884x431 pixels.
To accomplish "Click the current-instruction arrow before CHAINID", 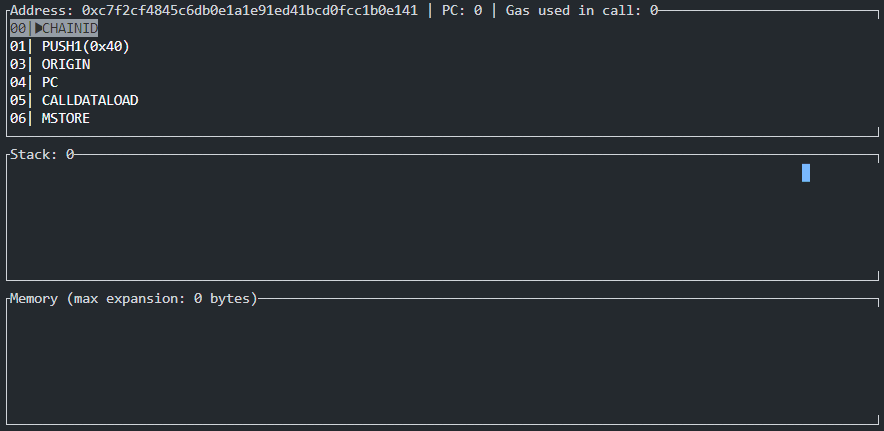I will (x=38, y=28).
